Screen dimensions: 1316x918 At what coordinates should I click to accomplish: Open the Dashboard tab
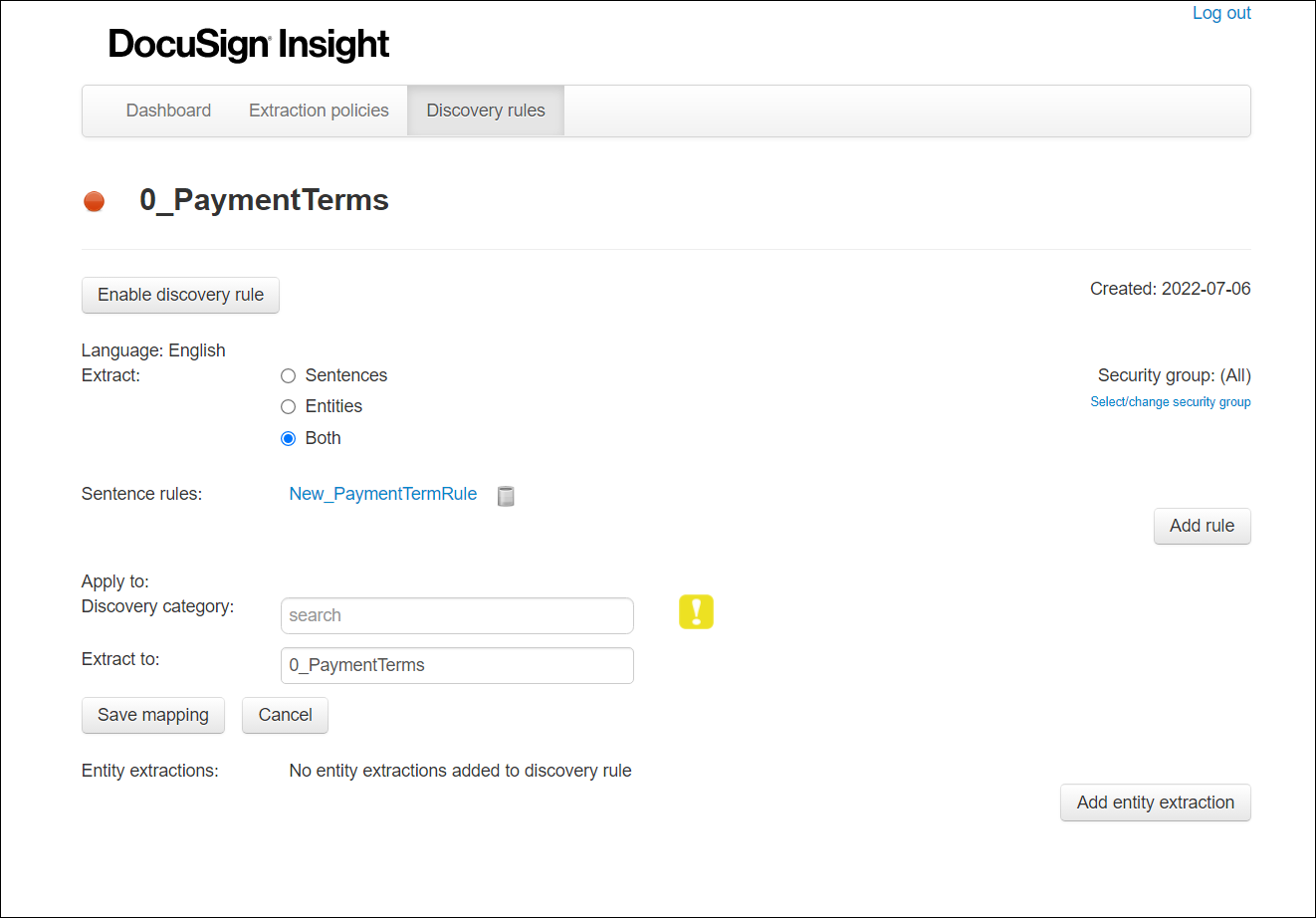(168, 111)
